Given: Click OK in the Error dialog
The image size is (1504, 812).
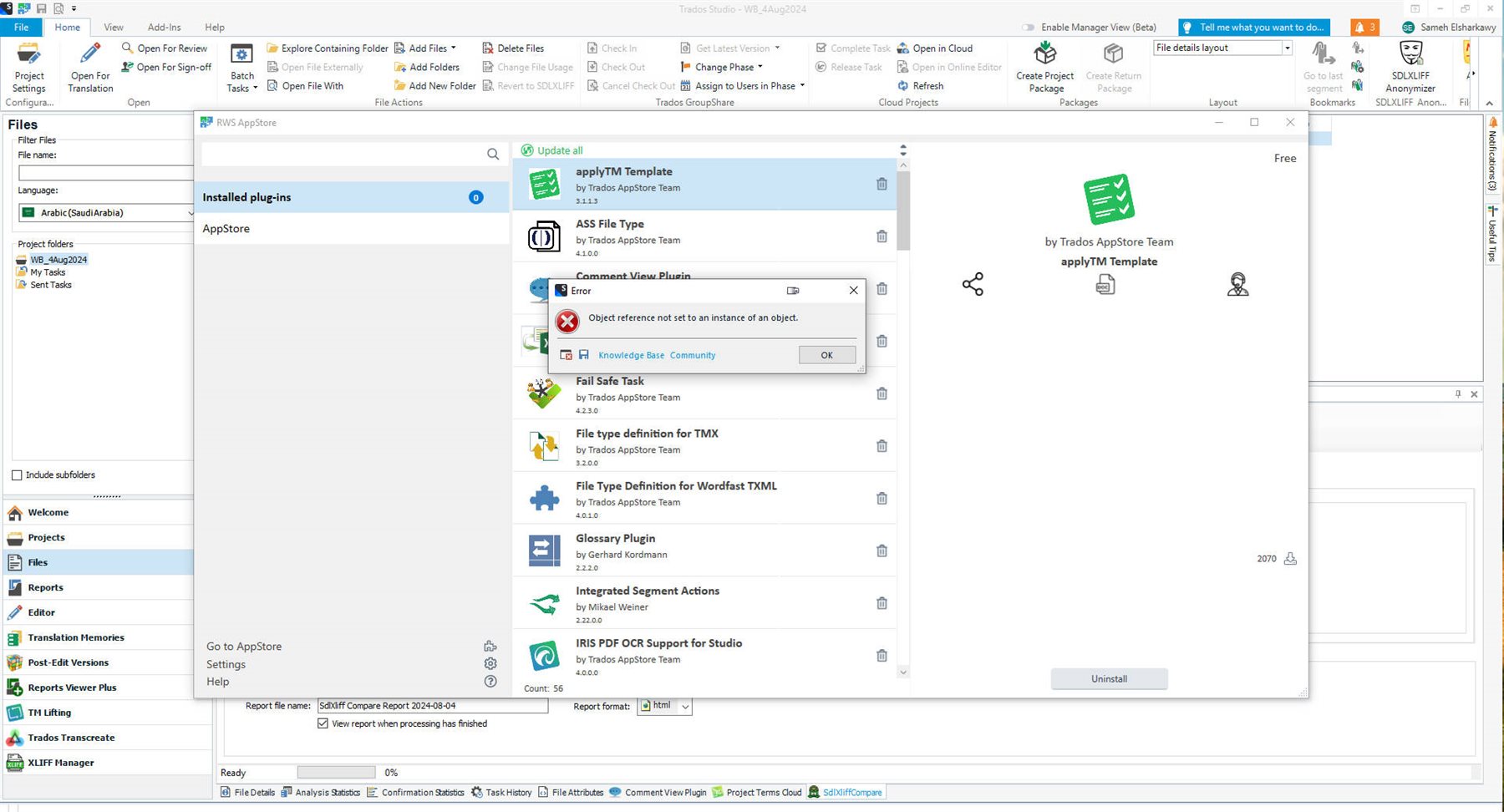Looking at the screenshot, I should pyautogui.click(x=826, y=355).
